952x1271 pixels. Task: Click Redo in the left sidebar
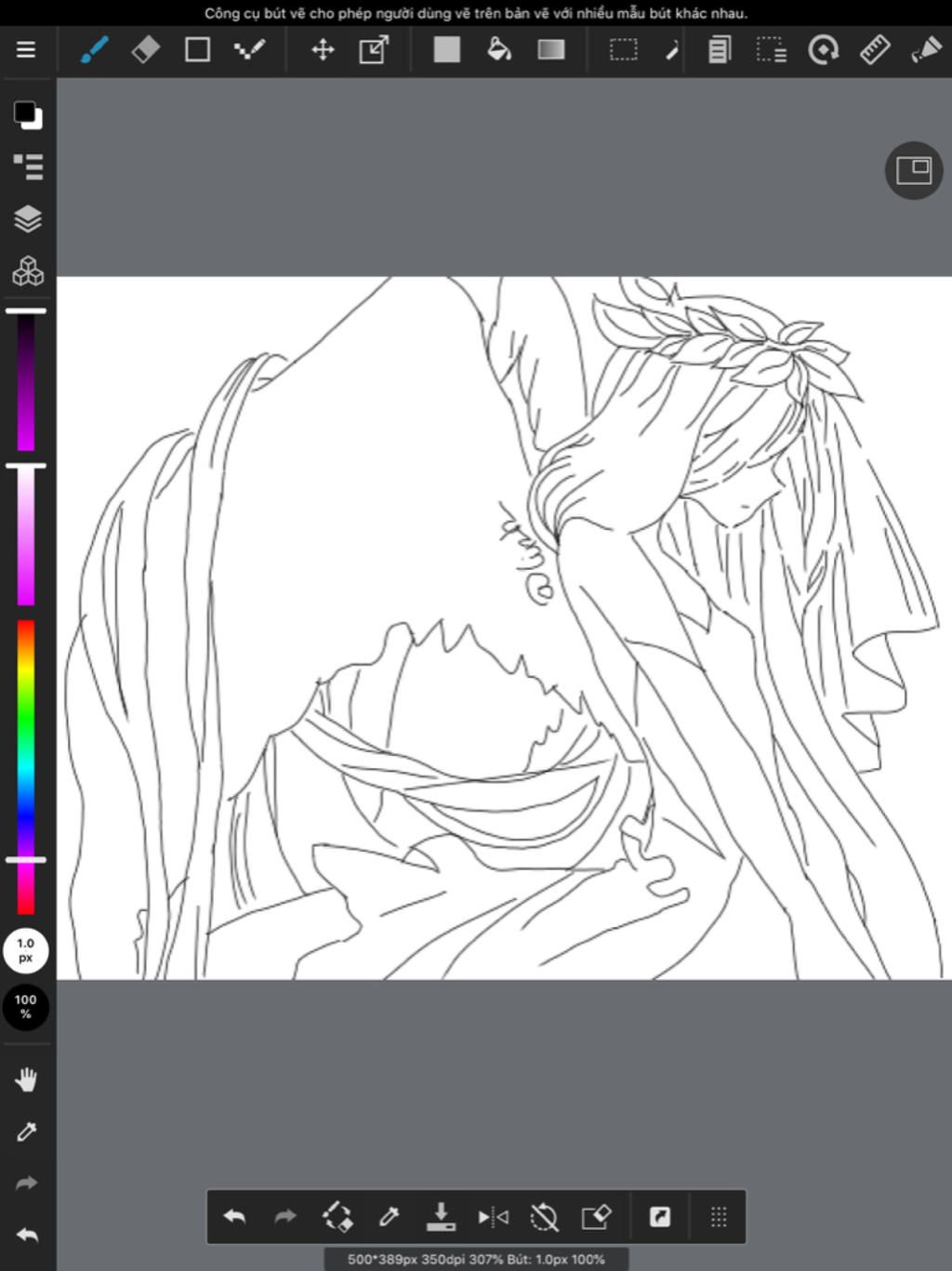click(27, 1184)
